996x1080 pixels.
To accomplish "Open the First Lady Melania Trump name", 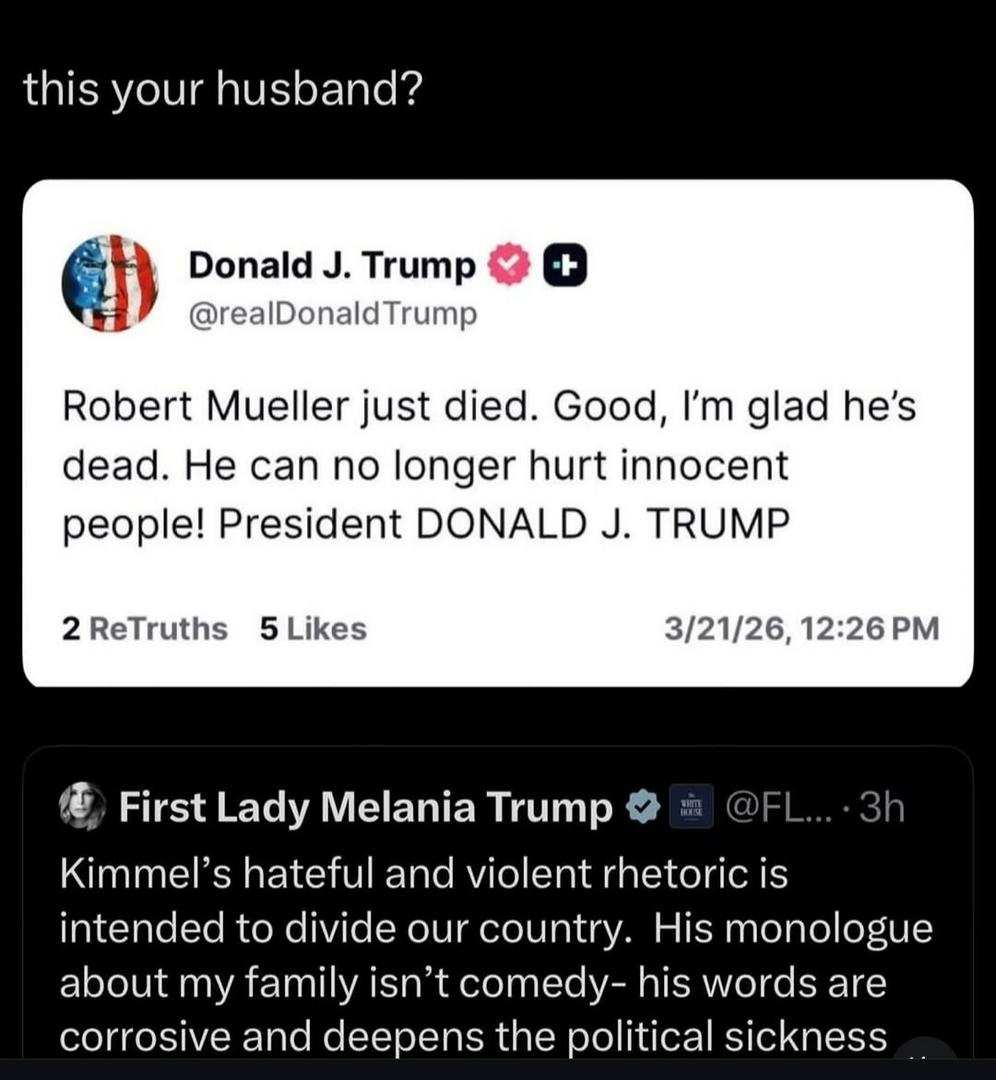I will point(366,807).
